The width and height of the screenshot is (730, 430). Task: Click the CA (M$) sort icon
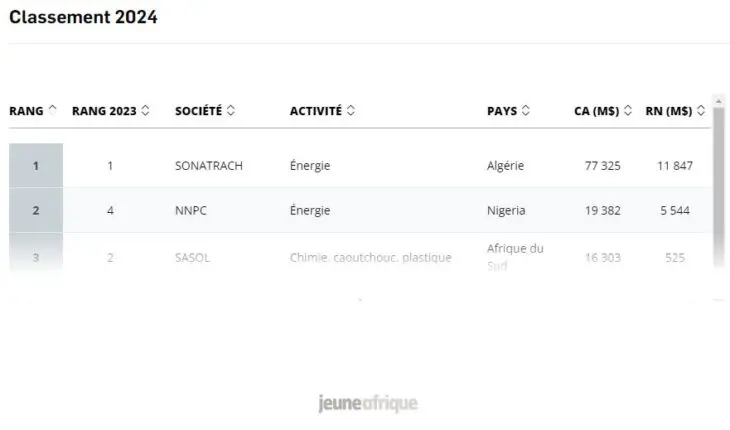pyautogui.click(x=628, y=111)
